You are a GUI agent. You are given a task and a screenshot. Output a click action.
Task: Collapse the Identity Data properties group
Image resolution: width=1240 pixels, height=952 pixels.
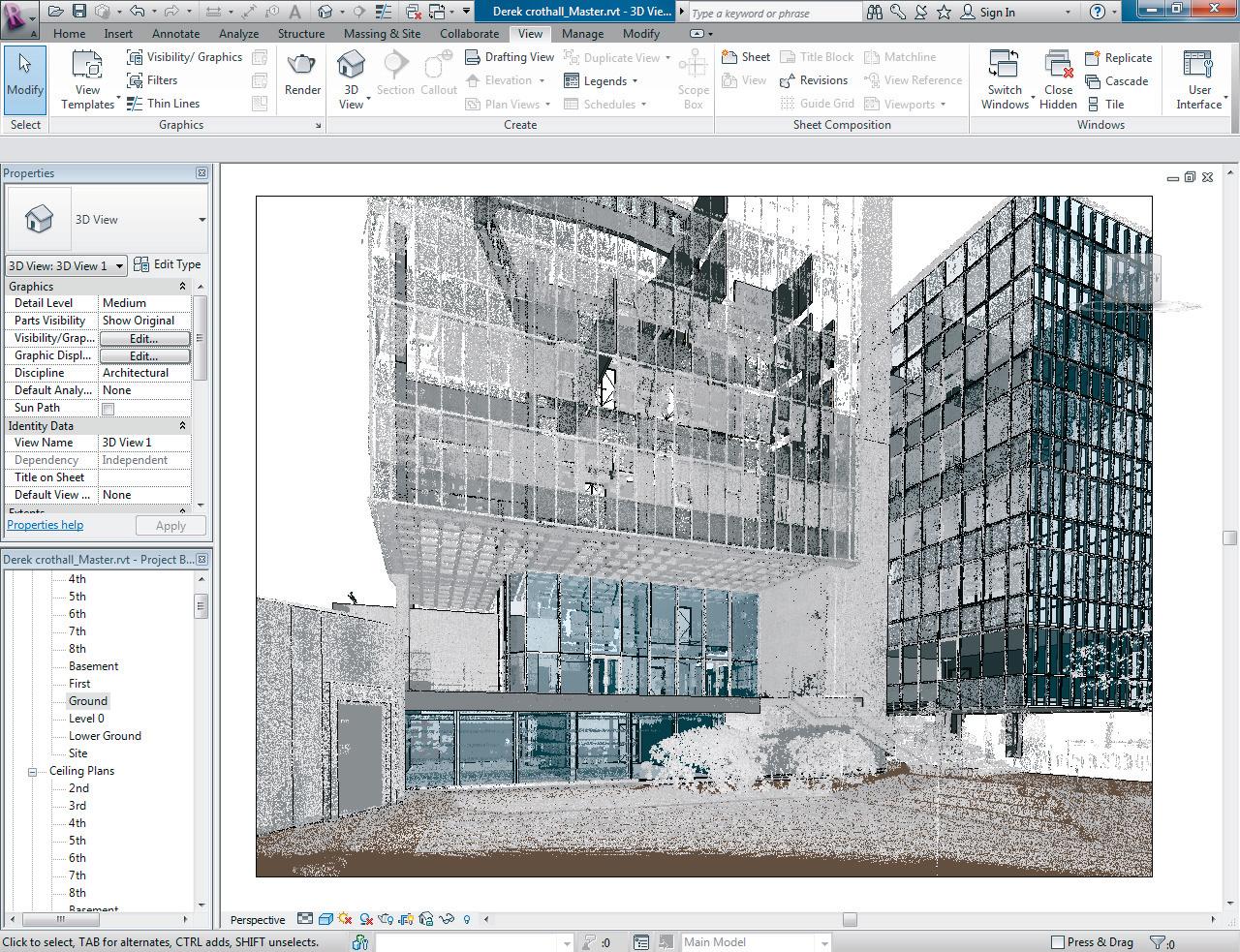[x=182, y=426]
